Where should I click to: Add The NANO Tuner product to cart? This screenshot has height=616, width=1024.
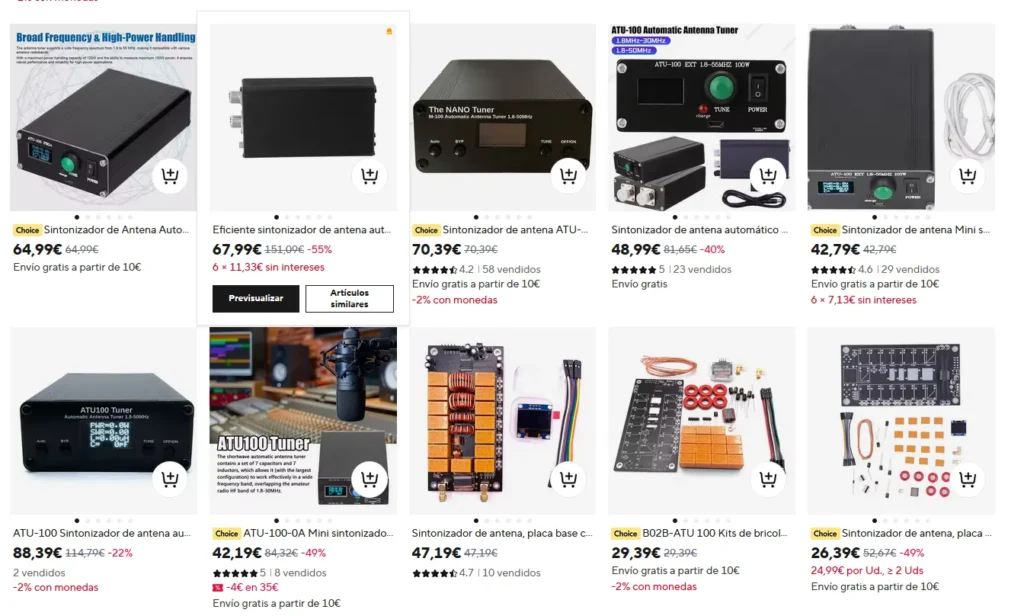click(568, 176)
